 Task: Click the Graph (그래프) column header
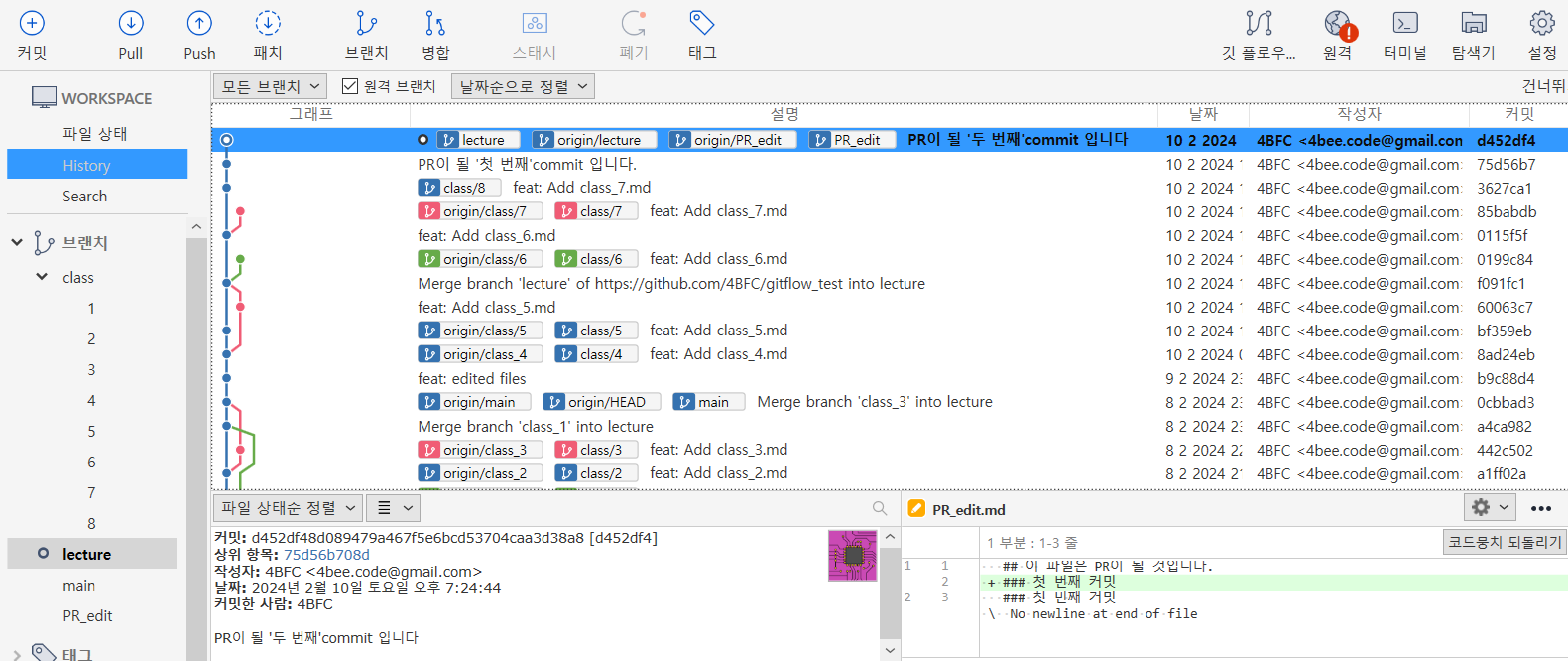pos(311,114)
